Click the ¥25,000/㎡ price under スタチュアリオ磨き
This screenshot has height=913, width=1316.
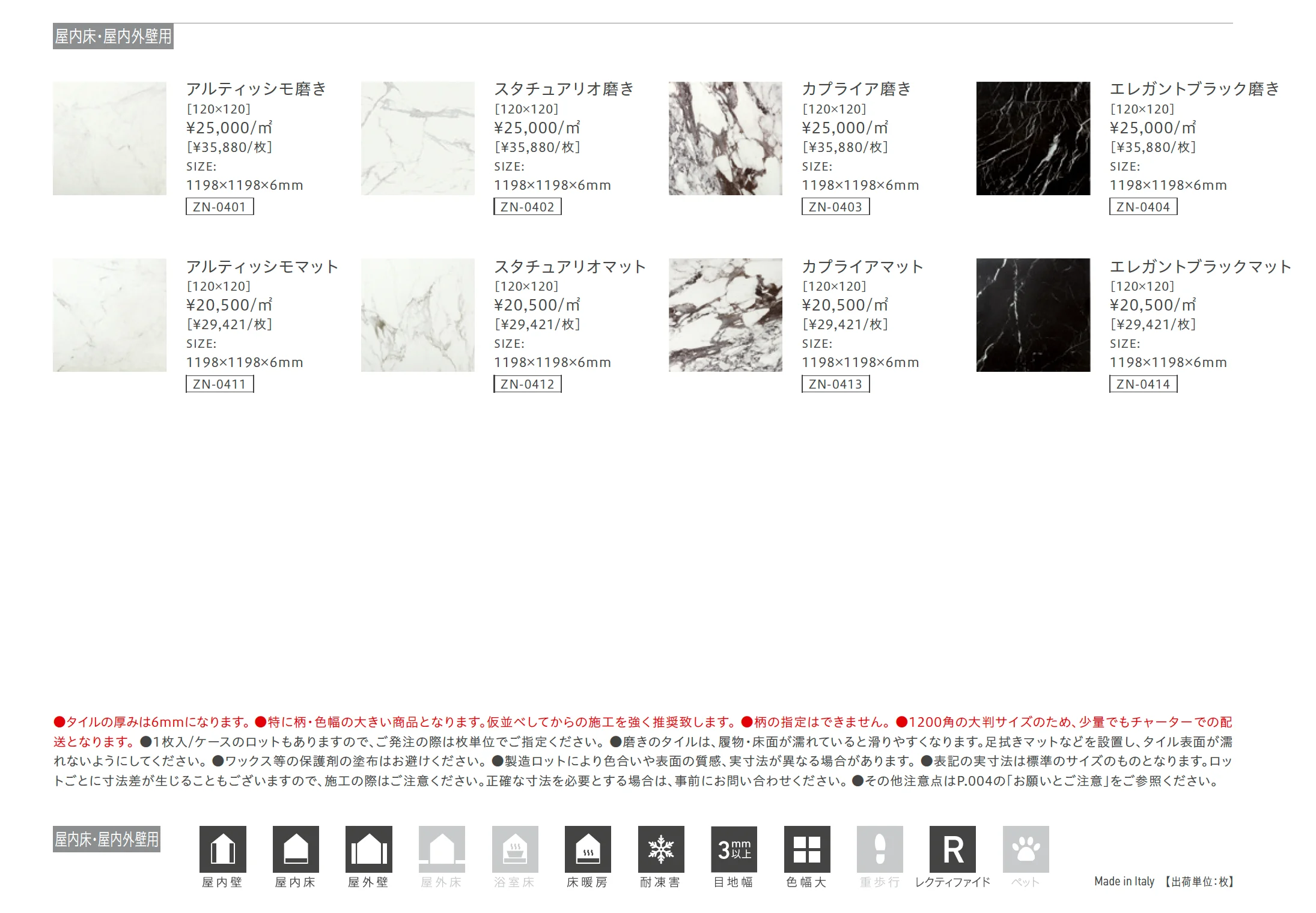pos(537,128)
